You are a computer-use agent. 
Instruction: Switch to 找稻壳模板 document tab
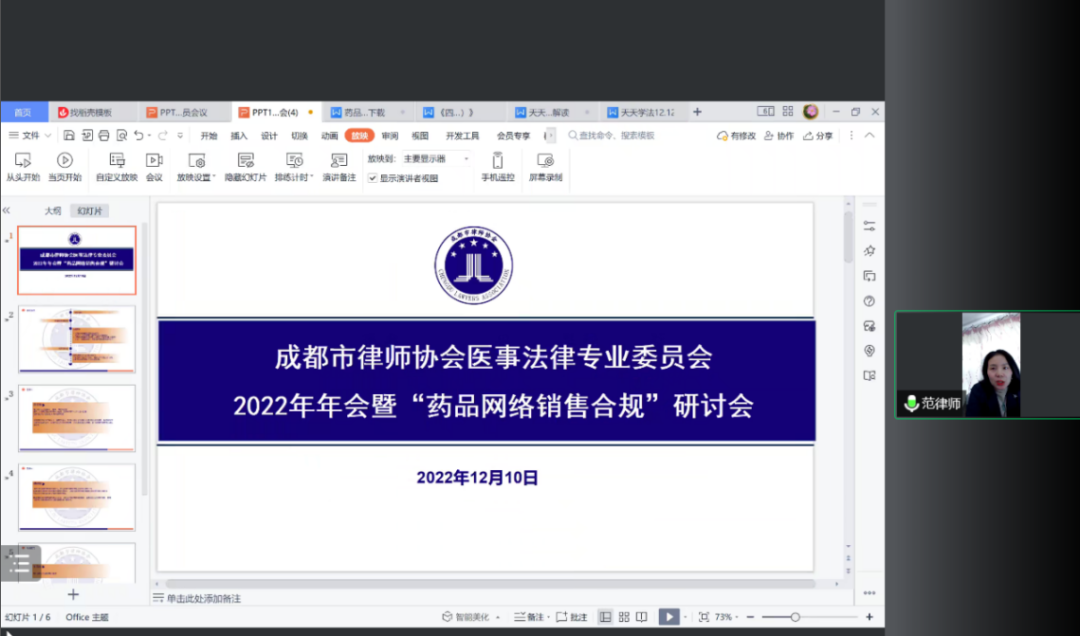tap(91, 112)
